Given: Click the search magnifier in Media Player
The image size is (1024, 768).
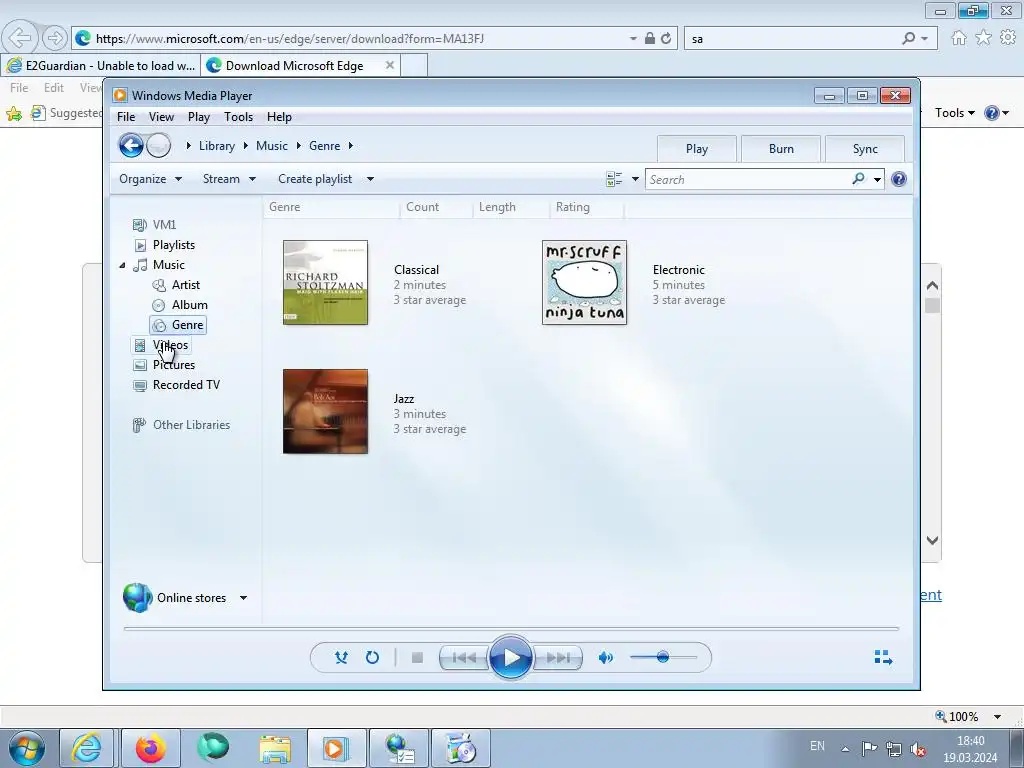Looking at the screenshot, I should tap(858, 178).
